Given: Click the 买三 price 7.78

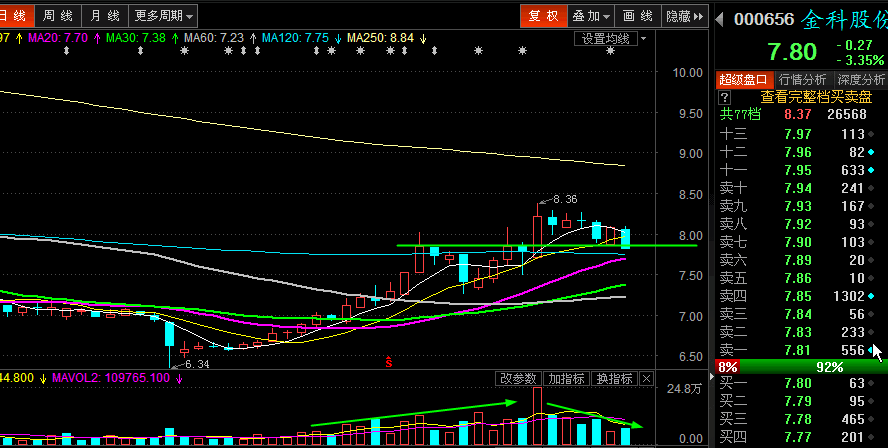Looking at the screenshot, I should pyautogui.click(x=798, y=420).
